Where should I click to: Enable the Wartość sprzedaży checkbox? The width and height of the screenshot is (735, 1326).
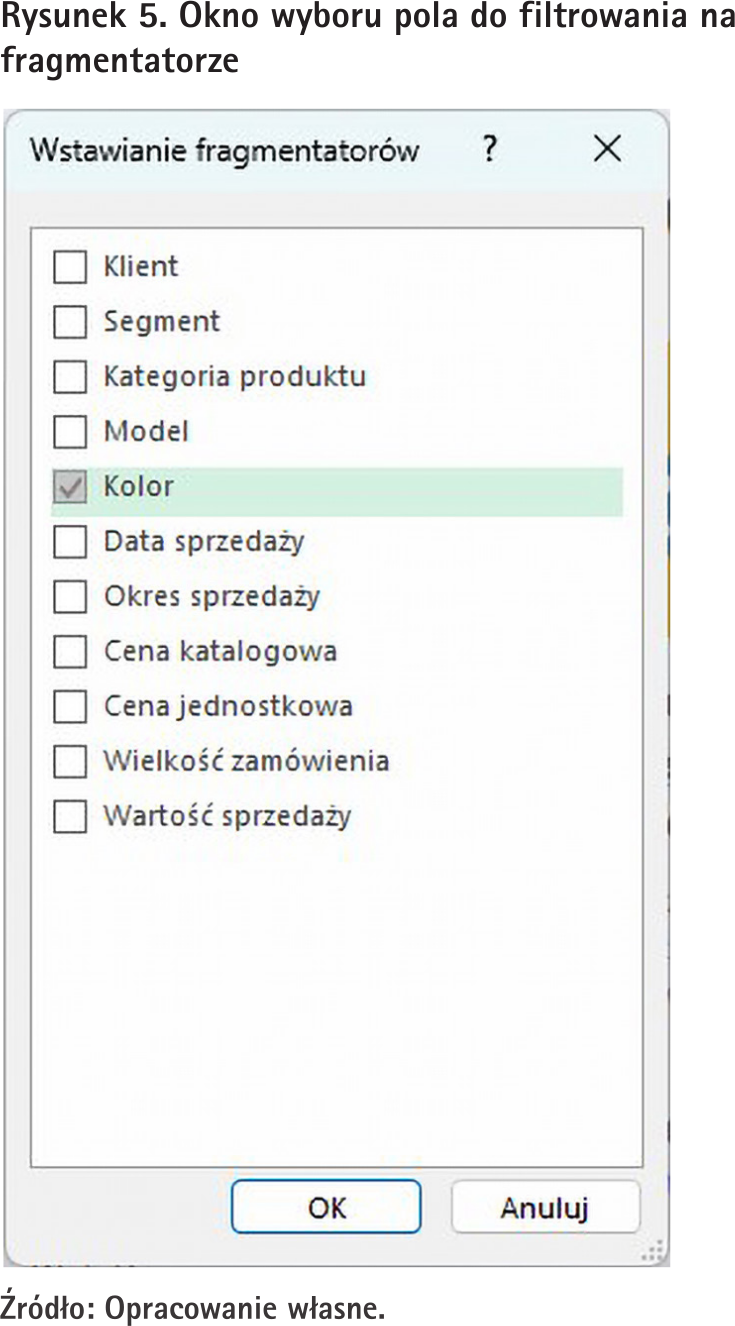click(70, 817)
